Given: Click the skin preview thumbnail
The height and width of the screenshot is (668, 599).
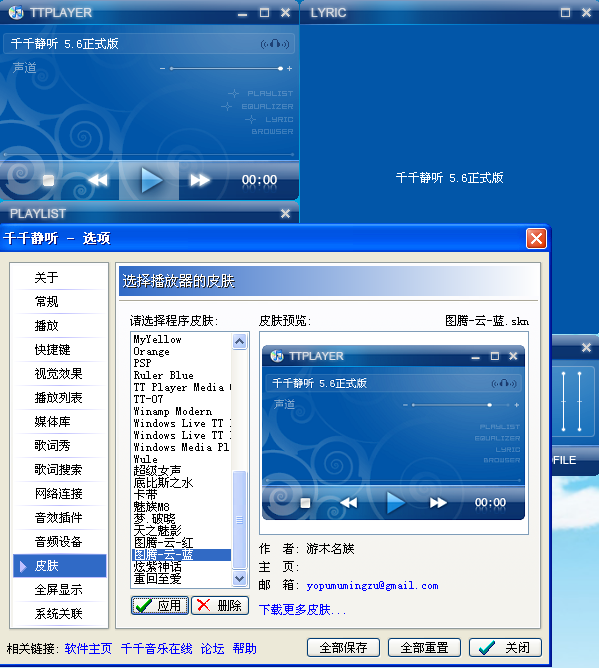Looking at the screenshot, I should click(x=394, y=432).
